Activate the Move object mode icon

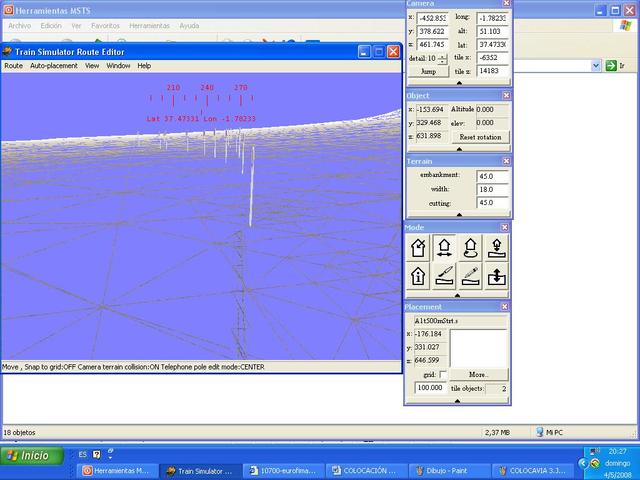[445, 248]
